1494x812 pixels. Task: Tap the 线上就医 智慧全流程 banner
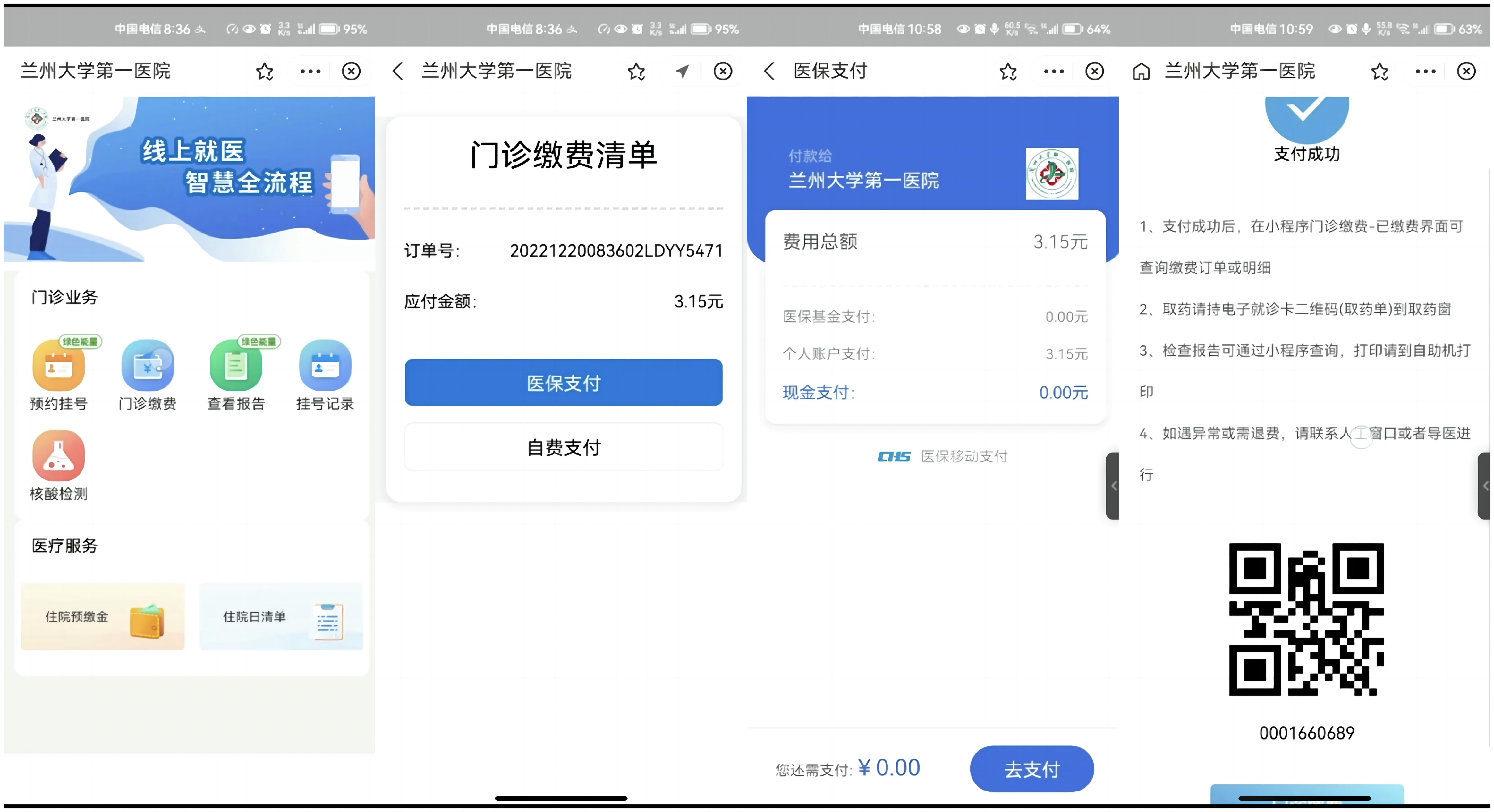click(x=190, y=179)
